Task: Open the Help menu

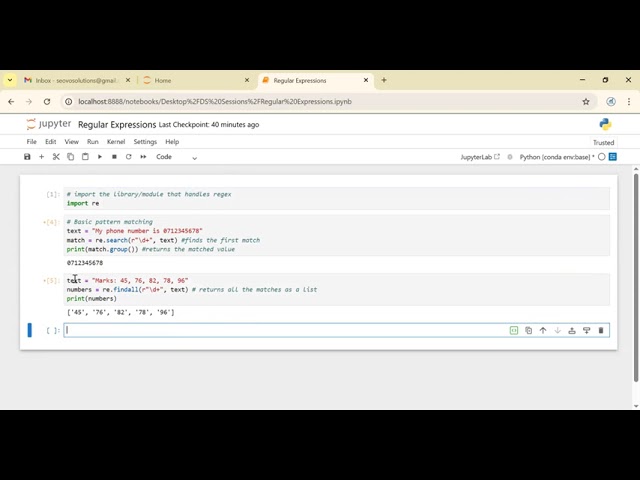Action: coord(172,142)
